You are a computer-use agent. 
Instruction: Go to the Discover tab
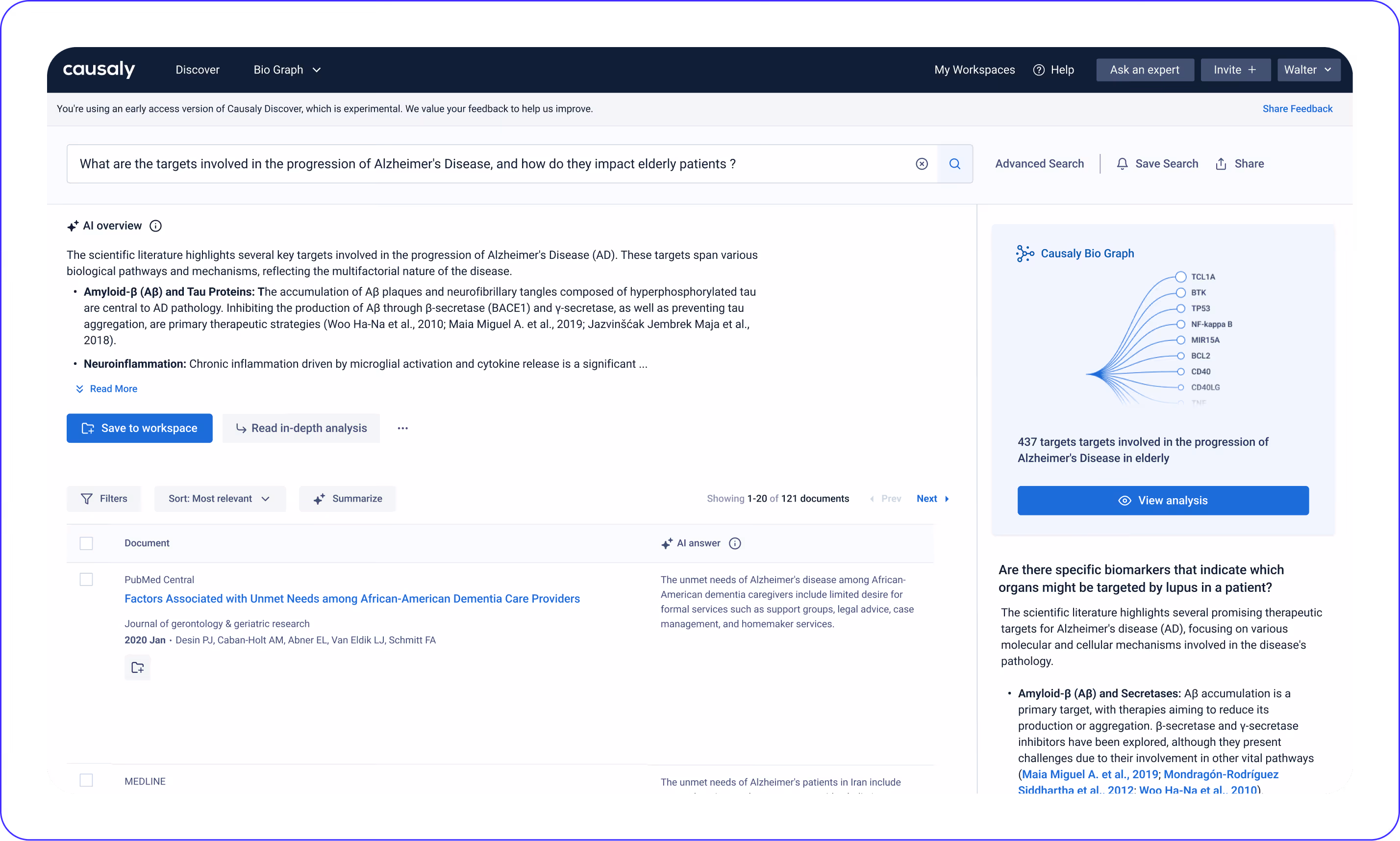tap(197, 70)
